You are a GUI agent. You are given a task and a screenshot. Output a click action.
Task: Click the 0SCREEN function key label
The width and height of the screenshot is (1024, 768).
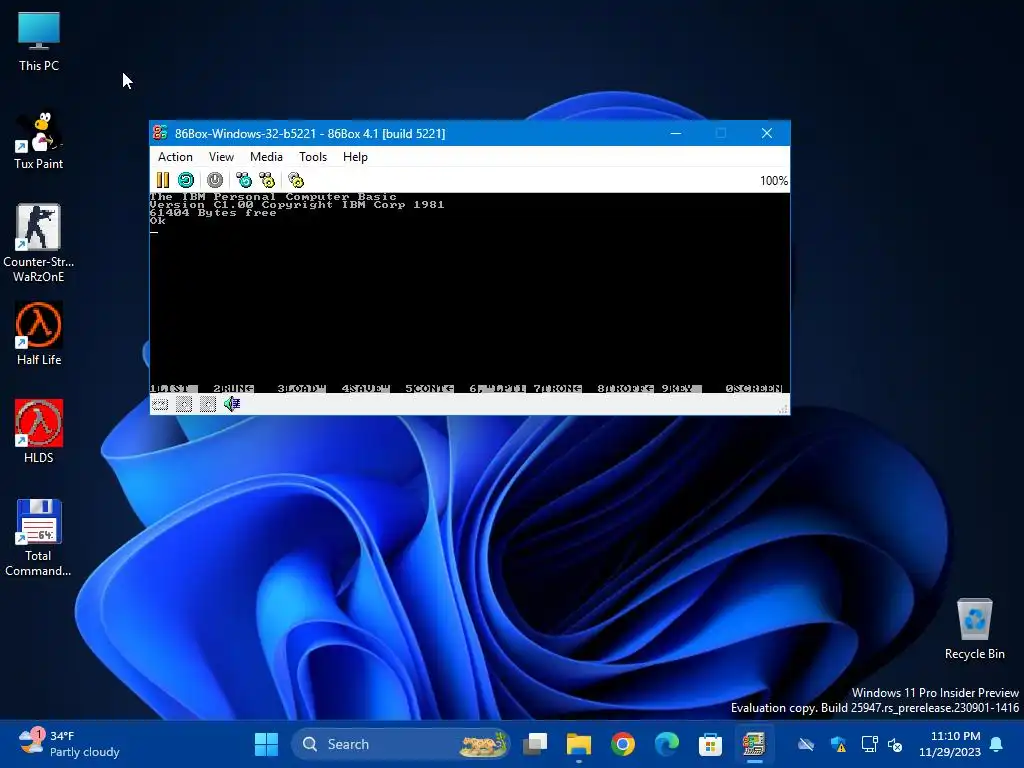pos(754,389)
